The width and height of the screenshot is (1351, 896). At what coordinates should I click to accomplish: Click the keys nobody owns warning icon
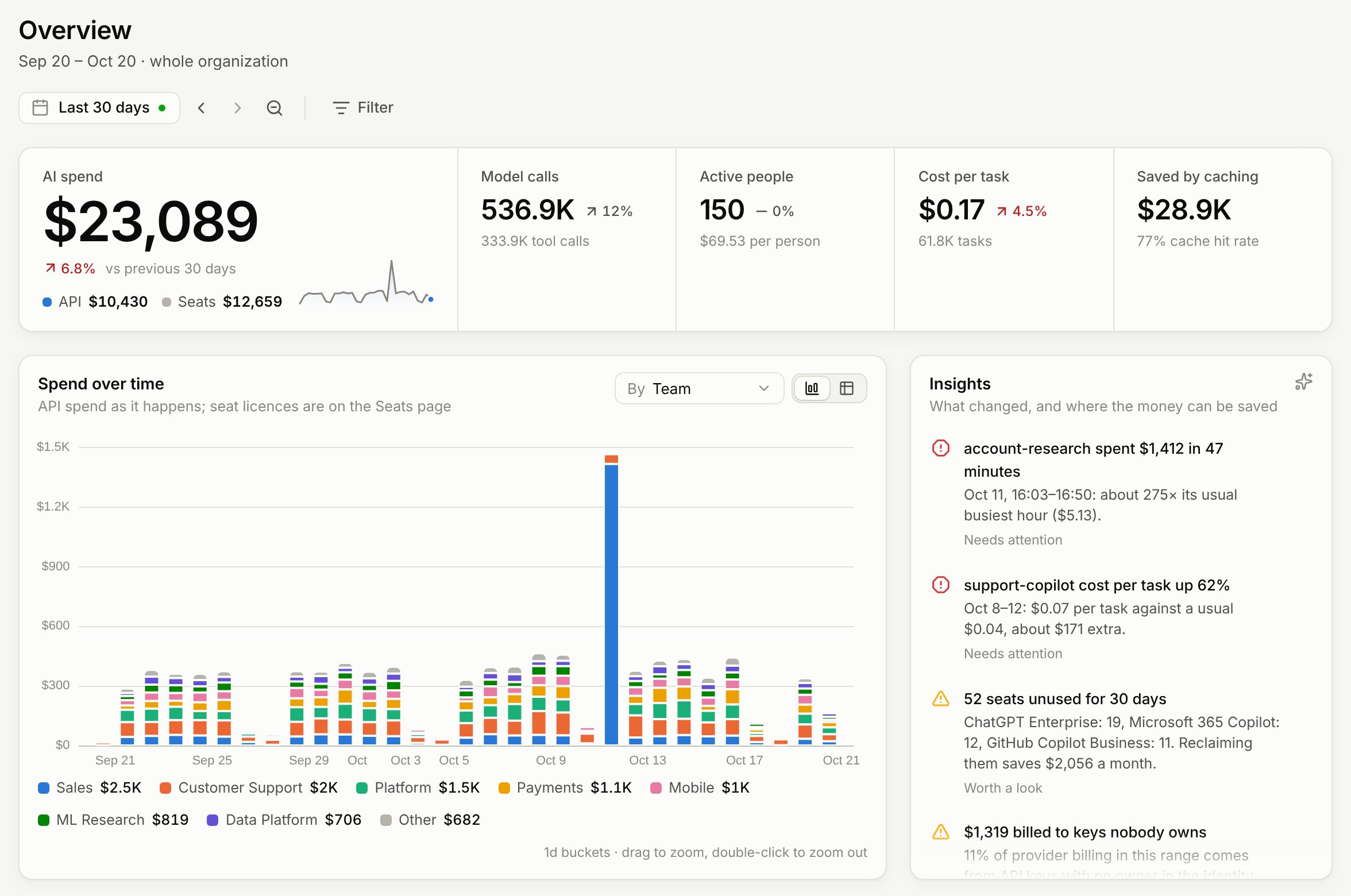pyautogui.click(x=941, y=832)
